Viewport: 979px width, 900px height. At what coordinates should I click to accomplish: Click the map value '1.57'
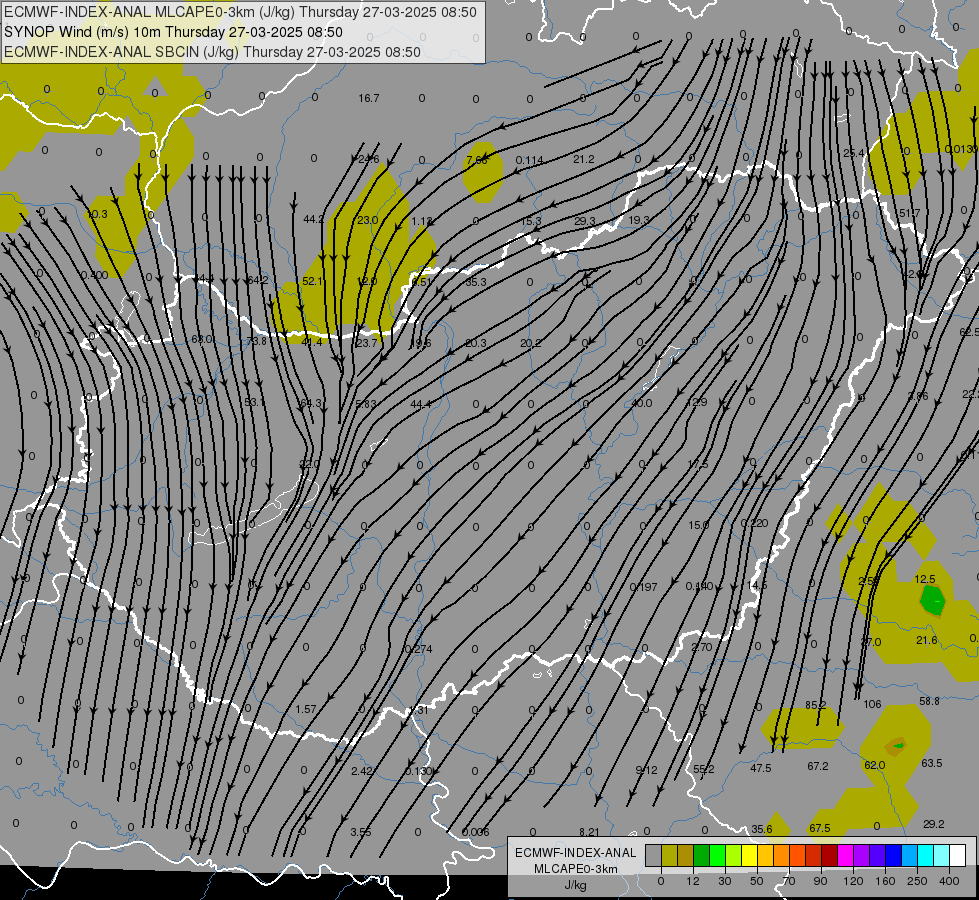[x=306, y=709]
